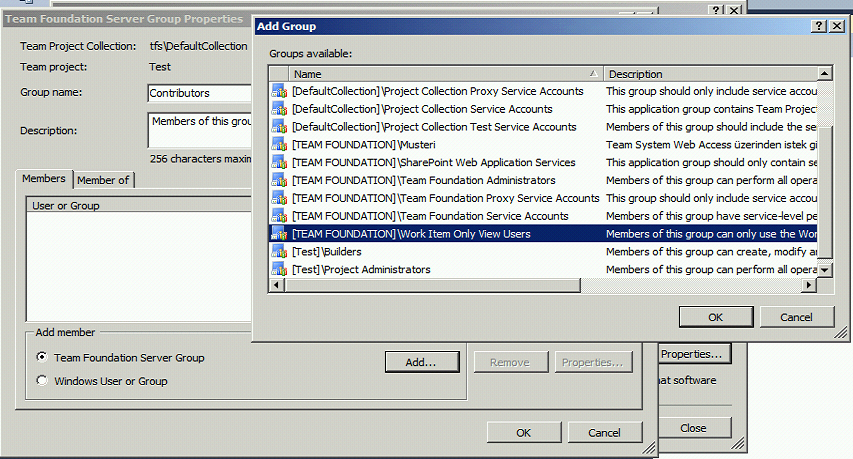
Task: Click group icon beside Team Foundation Administrators
Action: tap(279, 181)
